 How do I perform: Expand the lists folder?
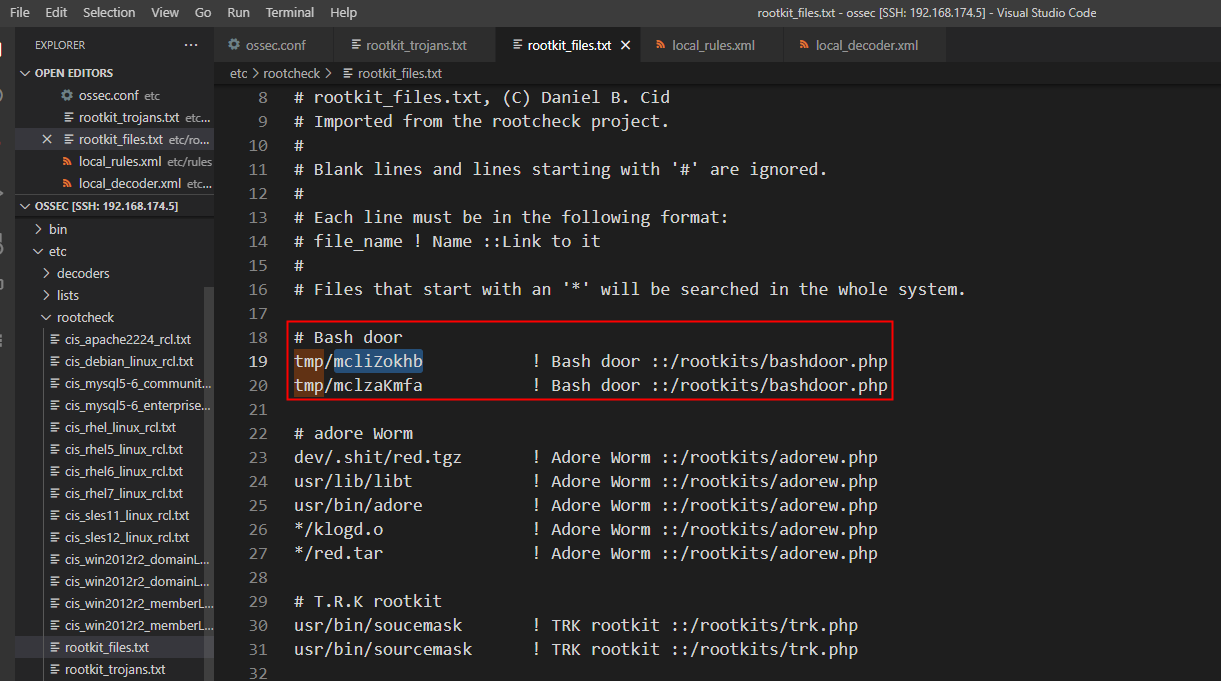(47, 296)
